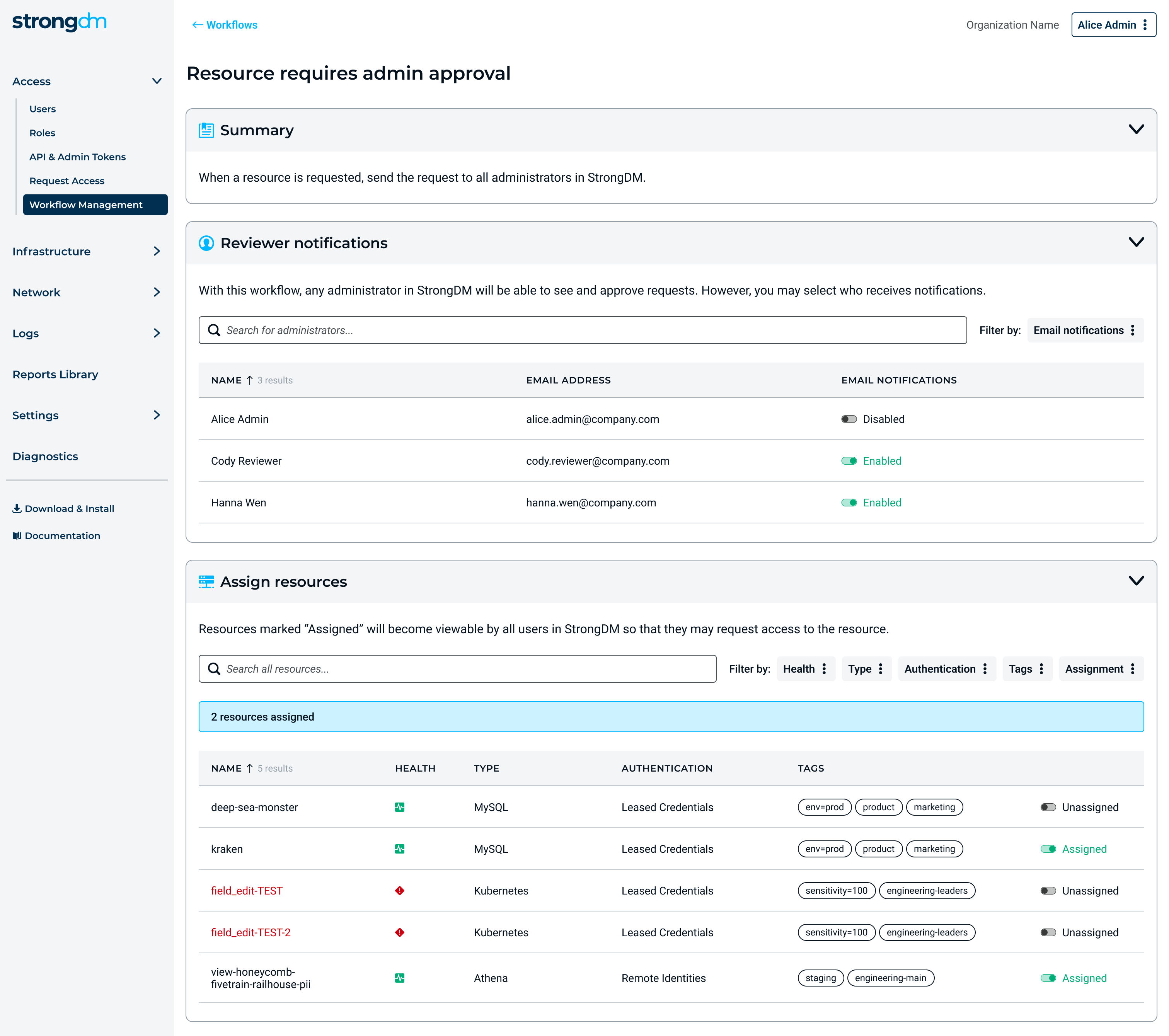Click the Reviewer notifications person icon

(x=206, y=243)
